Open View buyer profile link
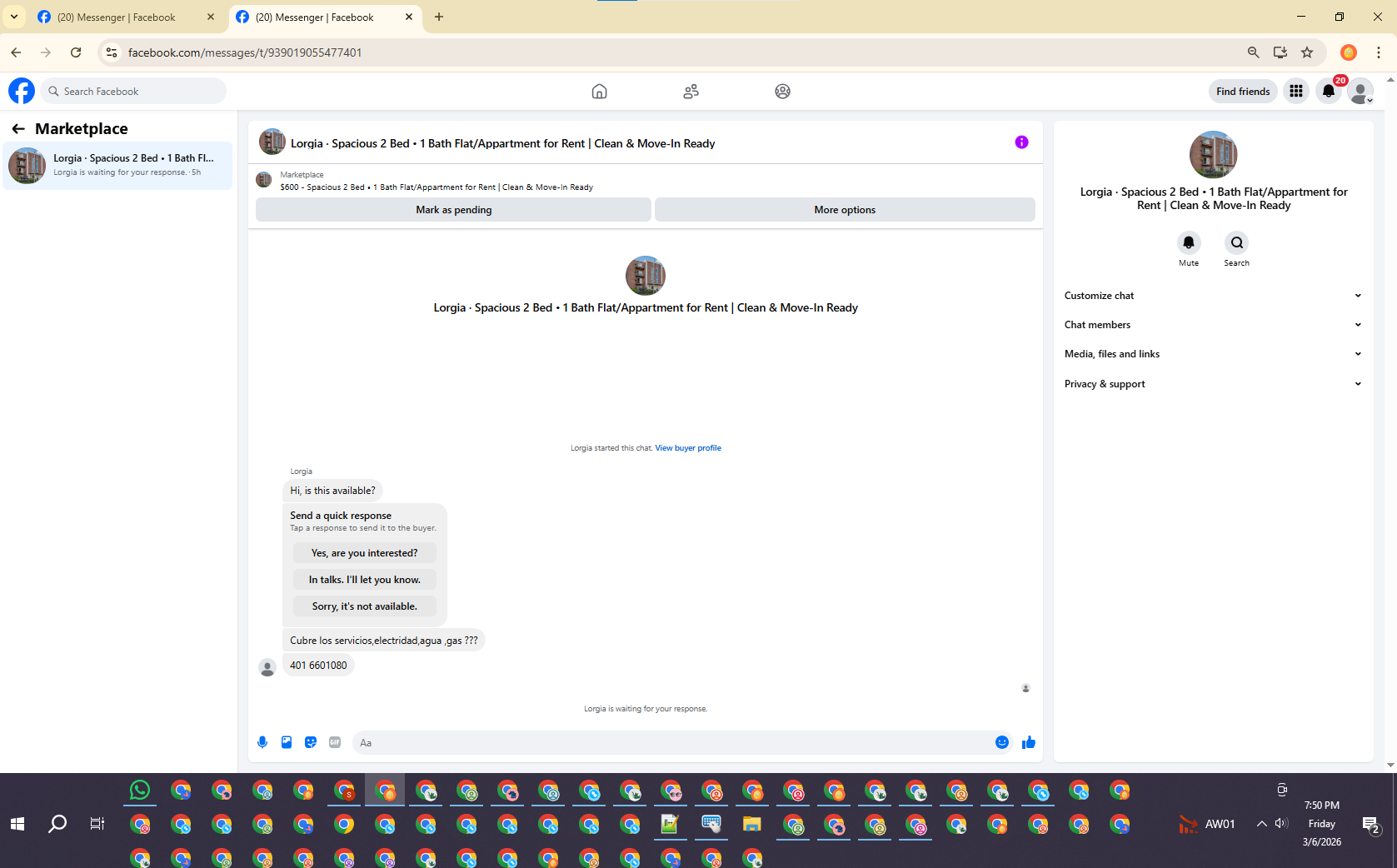The image size is (1397, 868). pyautogui.click(x=688, y=448)
